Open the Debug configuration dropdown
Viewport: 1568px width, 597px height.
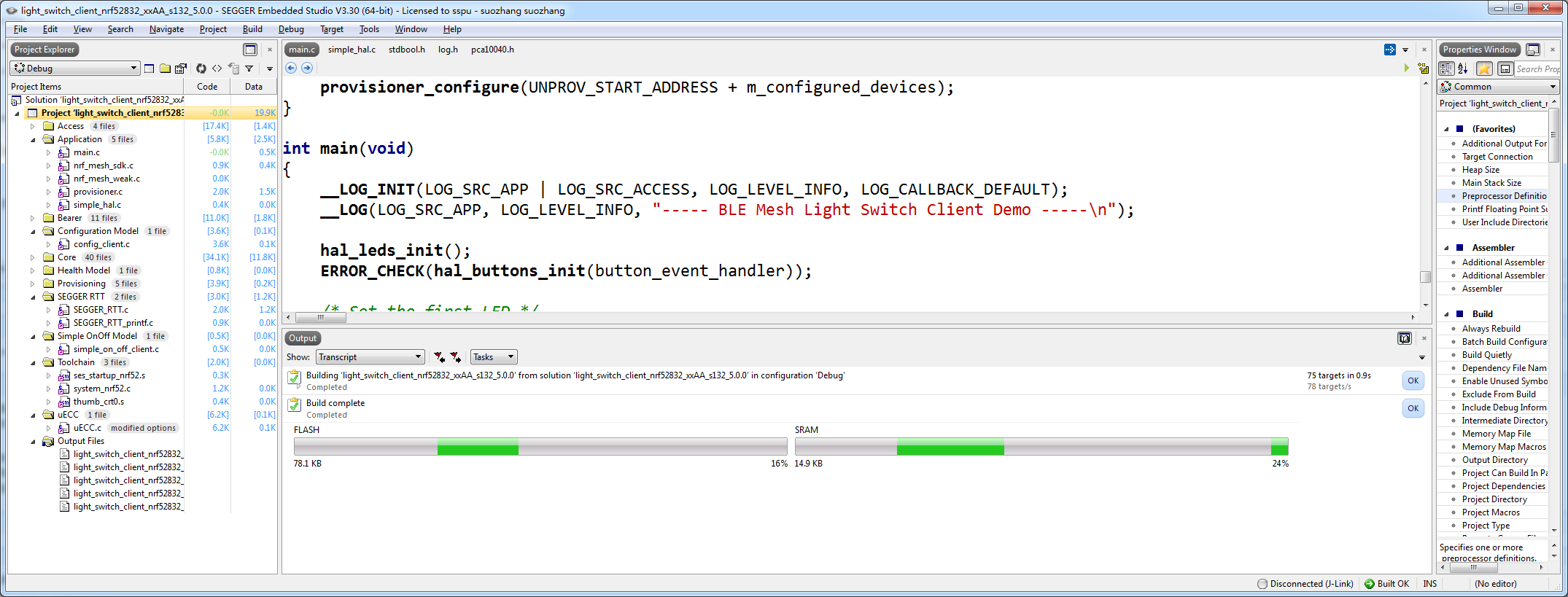[75, 68]
